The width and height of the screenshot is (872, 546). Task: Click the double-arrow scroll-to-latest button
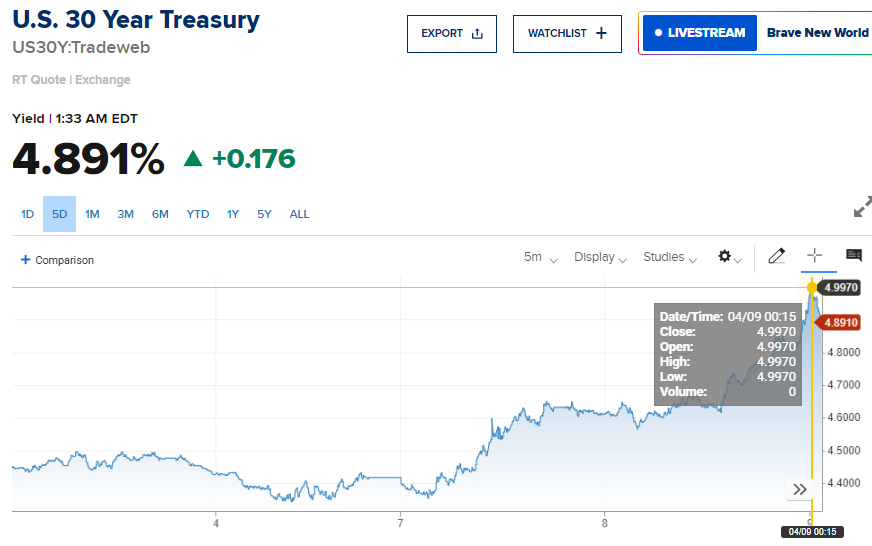[x=800, y=489]
